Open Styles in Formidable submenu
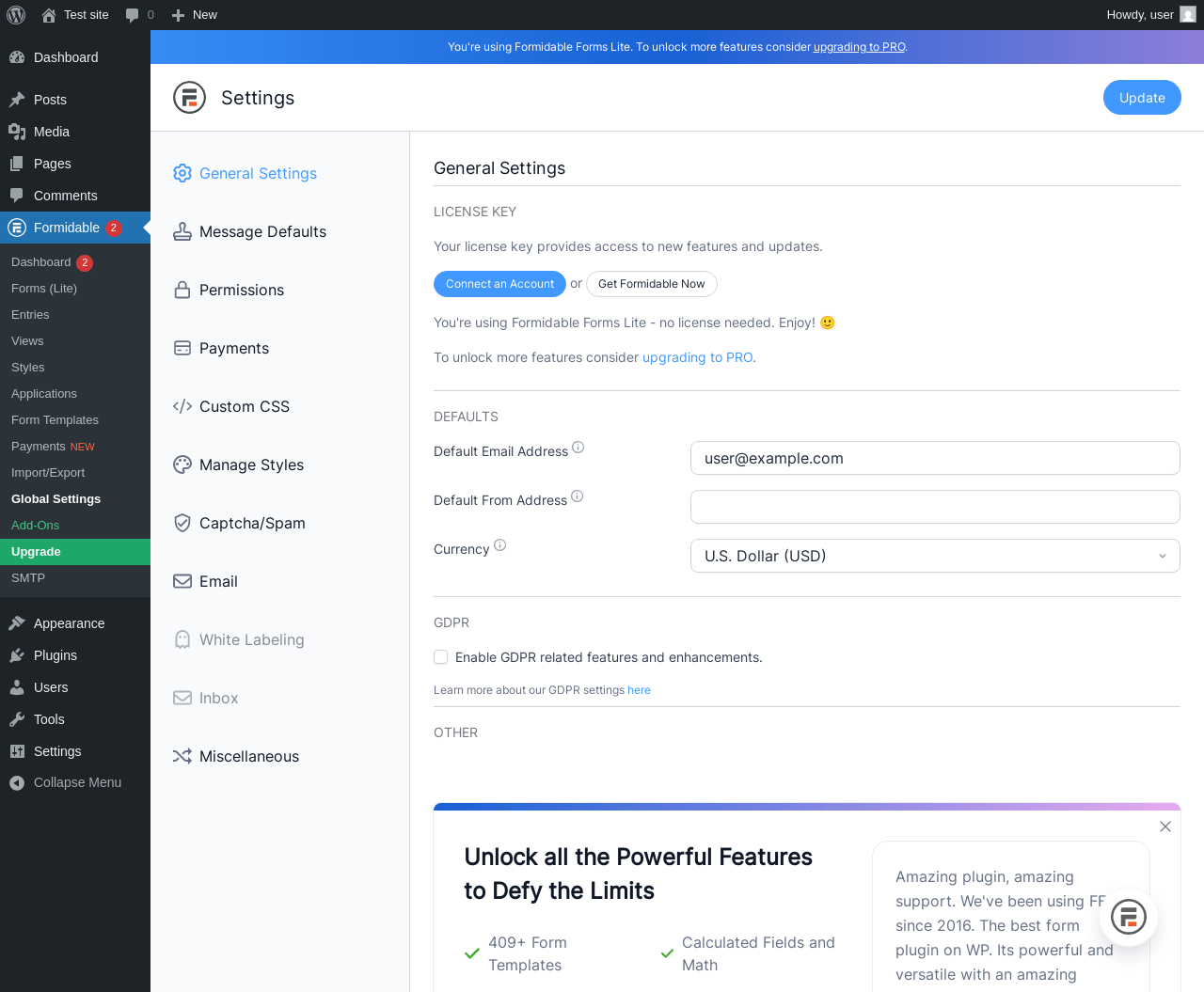Screen dimensions: 1204x992 coord(75,368)
